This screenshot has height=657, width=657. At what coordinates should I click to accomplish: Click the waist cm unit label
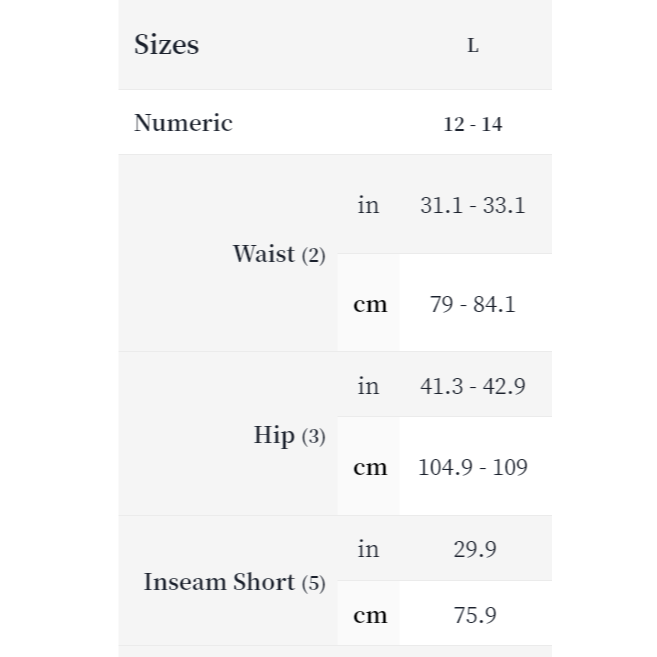[x=370, y=304]
